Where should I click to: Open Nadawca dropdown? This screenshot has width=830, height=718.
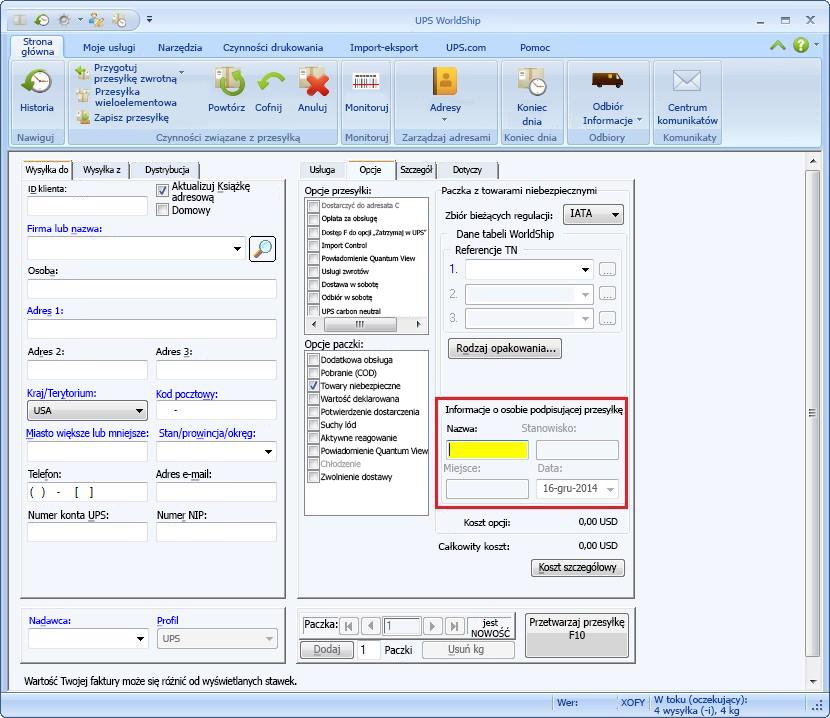click(140, 639)
